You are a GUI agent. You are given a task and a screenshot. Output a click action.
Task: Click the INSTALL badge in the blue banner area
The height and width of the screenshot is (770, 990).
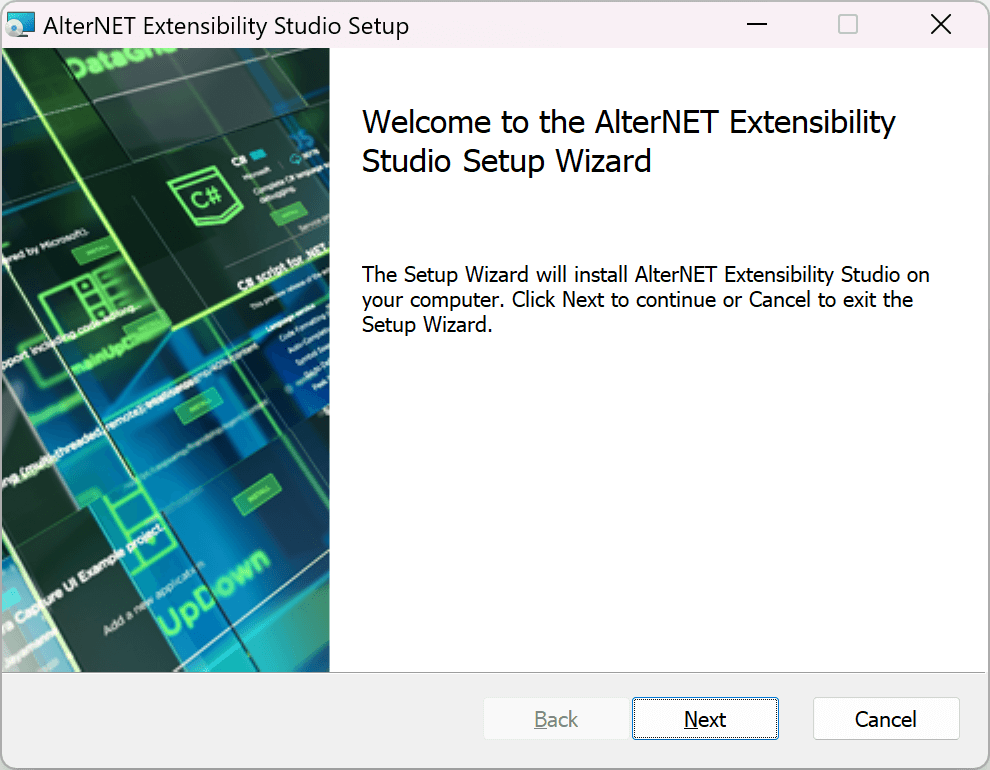click(257, 492)
